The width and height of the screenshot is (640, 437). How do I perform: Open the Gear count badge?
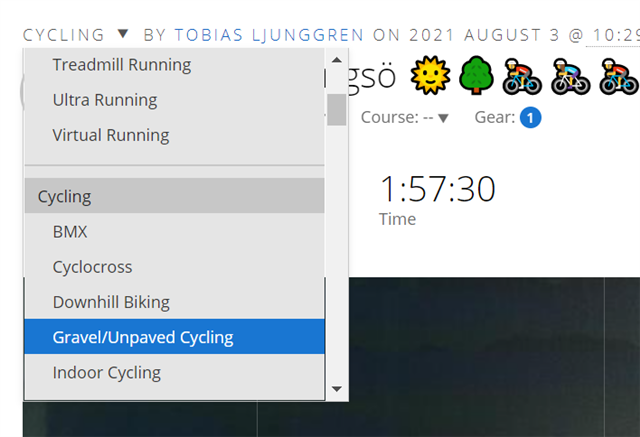530,118
